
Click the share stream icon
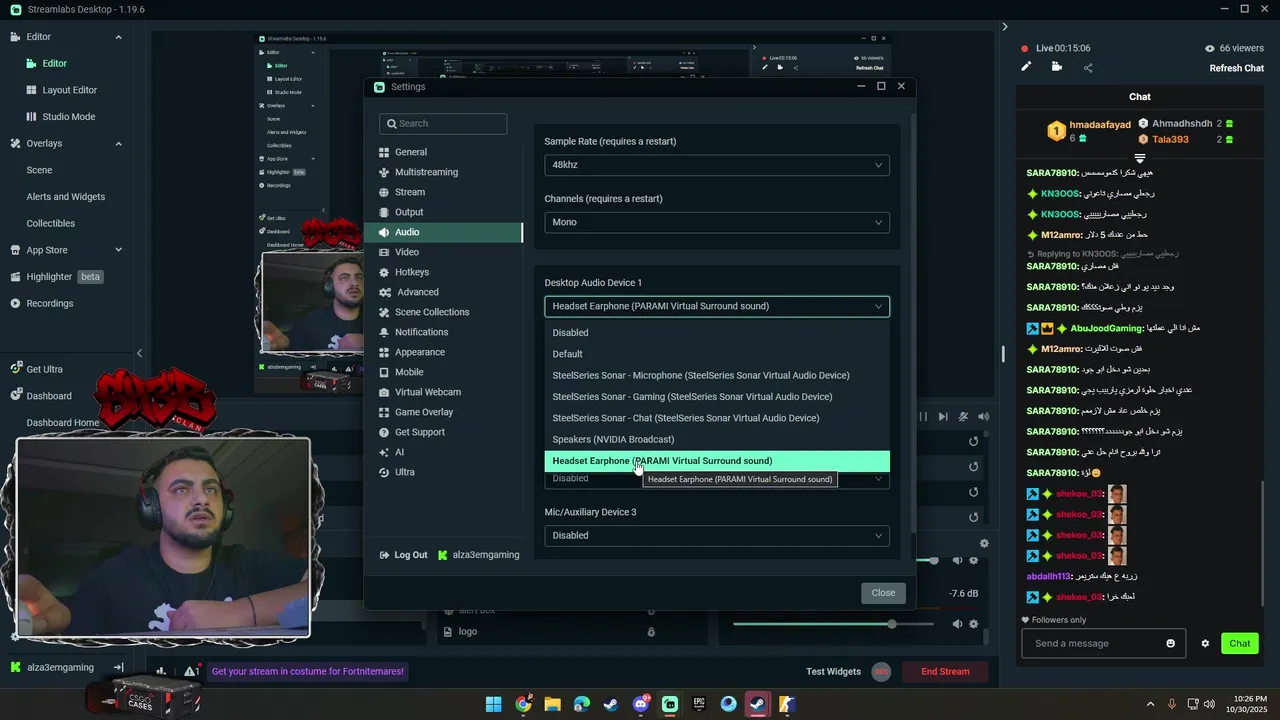click(x=1088, y=68)
